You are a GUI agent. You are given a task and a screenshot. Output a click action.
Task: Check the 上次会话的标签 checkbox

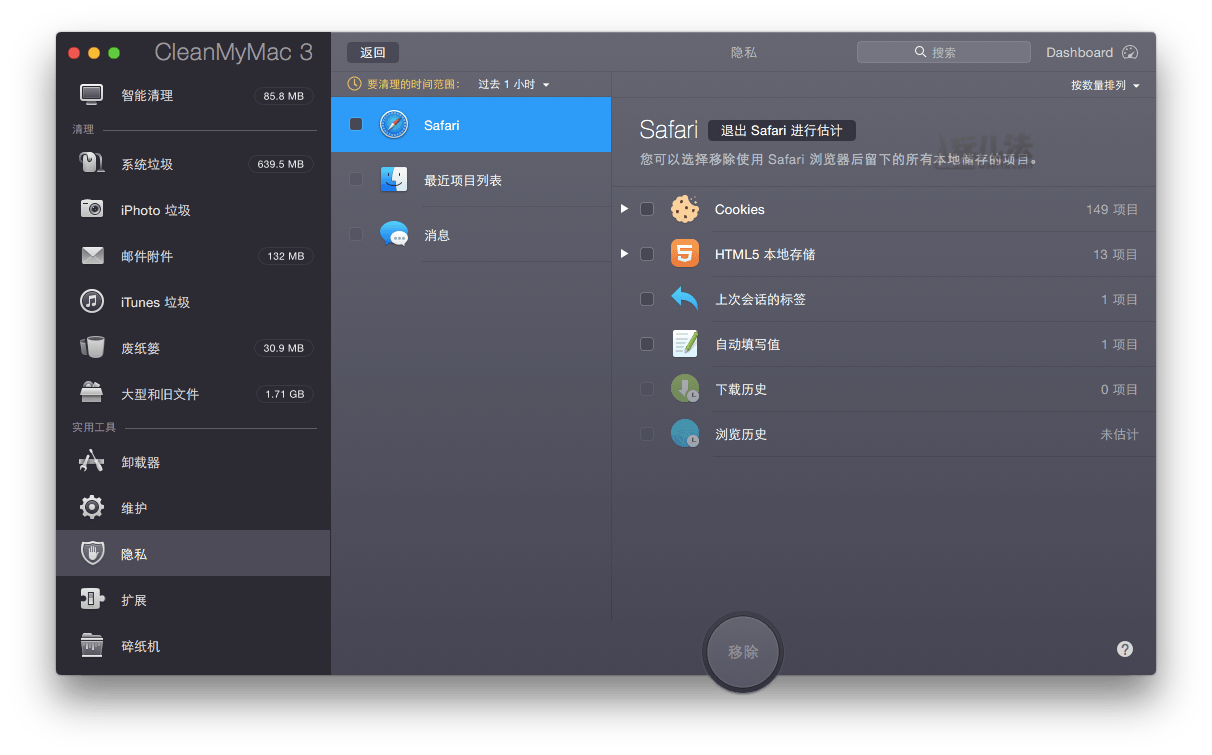[647, 299]
